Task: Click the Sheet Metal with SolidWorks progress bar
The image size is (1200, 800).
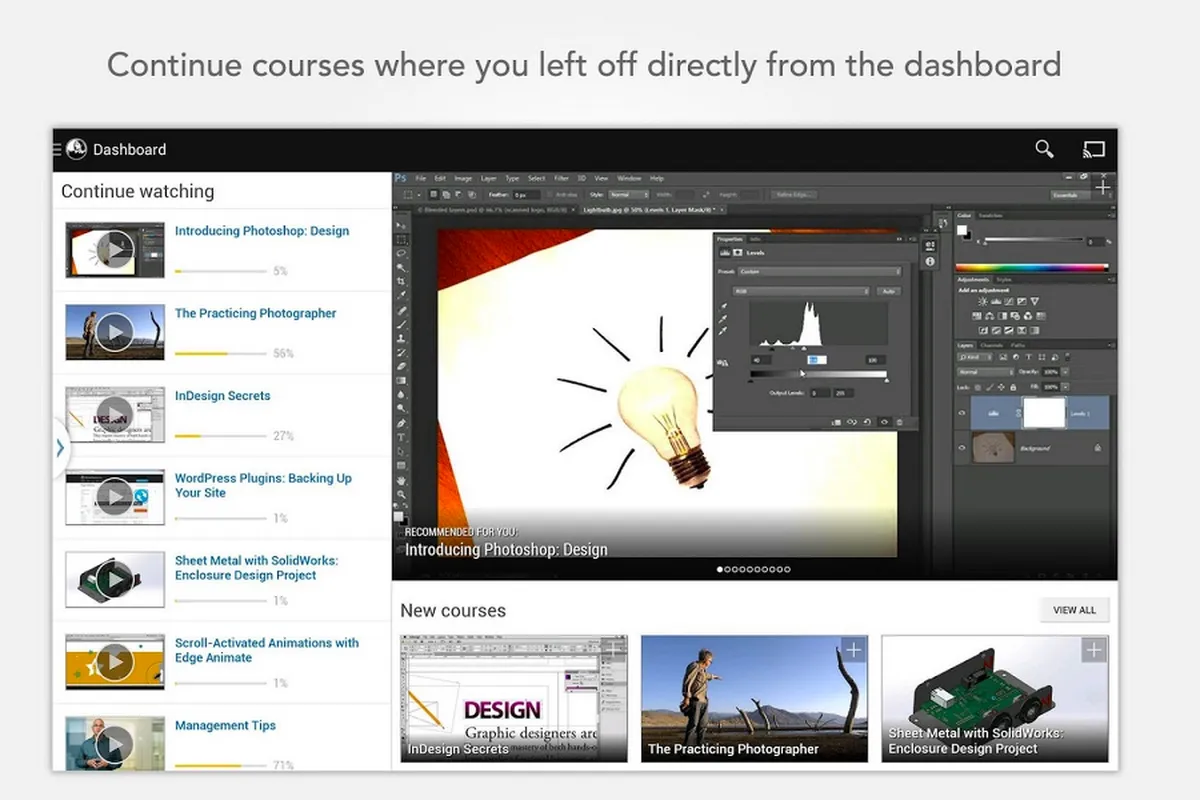Action: [220, 601]
